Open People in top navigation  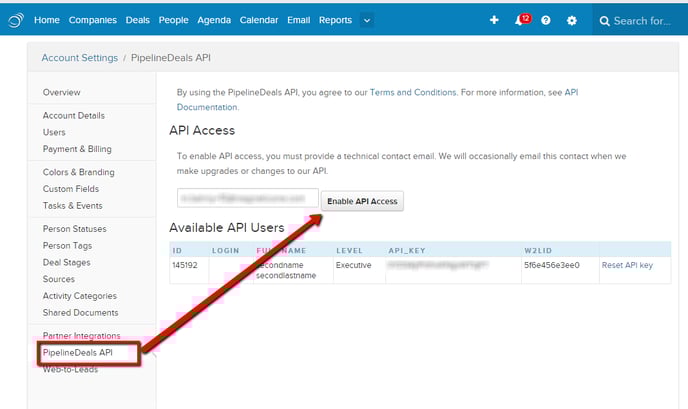click(x=173, y=20)
